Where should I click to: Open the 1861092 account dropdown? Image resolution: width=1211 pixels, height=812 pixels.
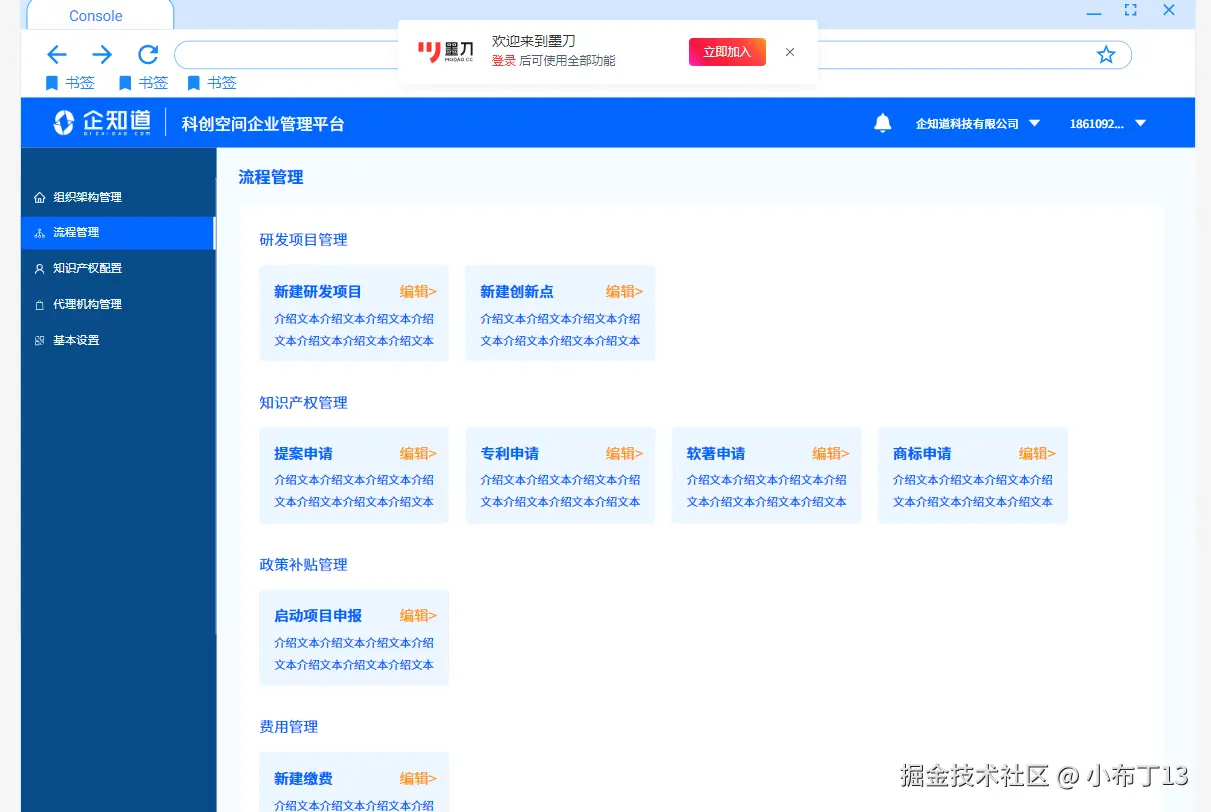(x=1106, y=123)
